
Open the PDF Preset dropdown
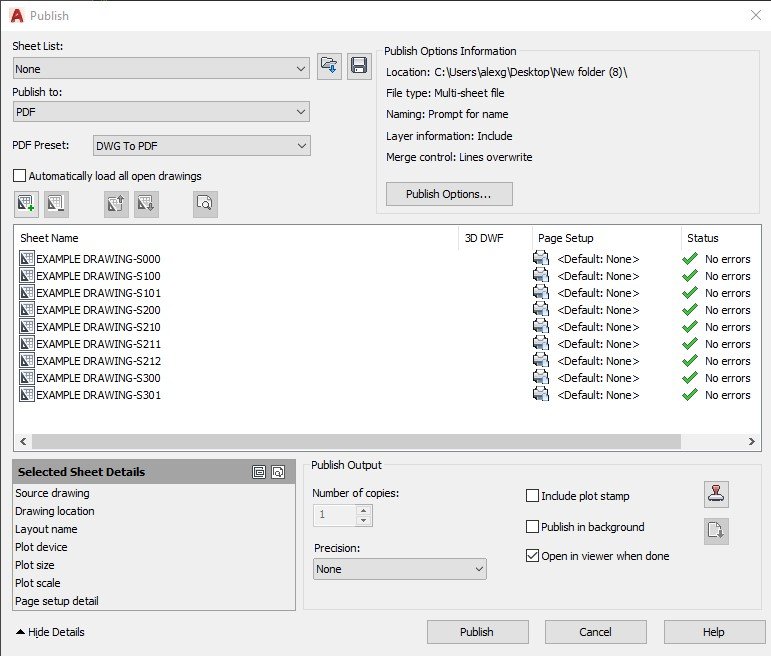tap(202, 146)
